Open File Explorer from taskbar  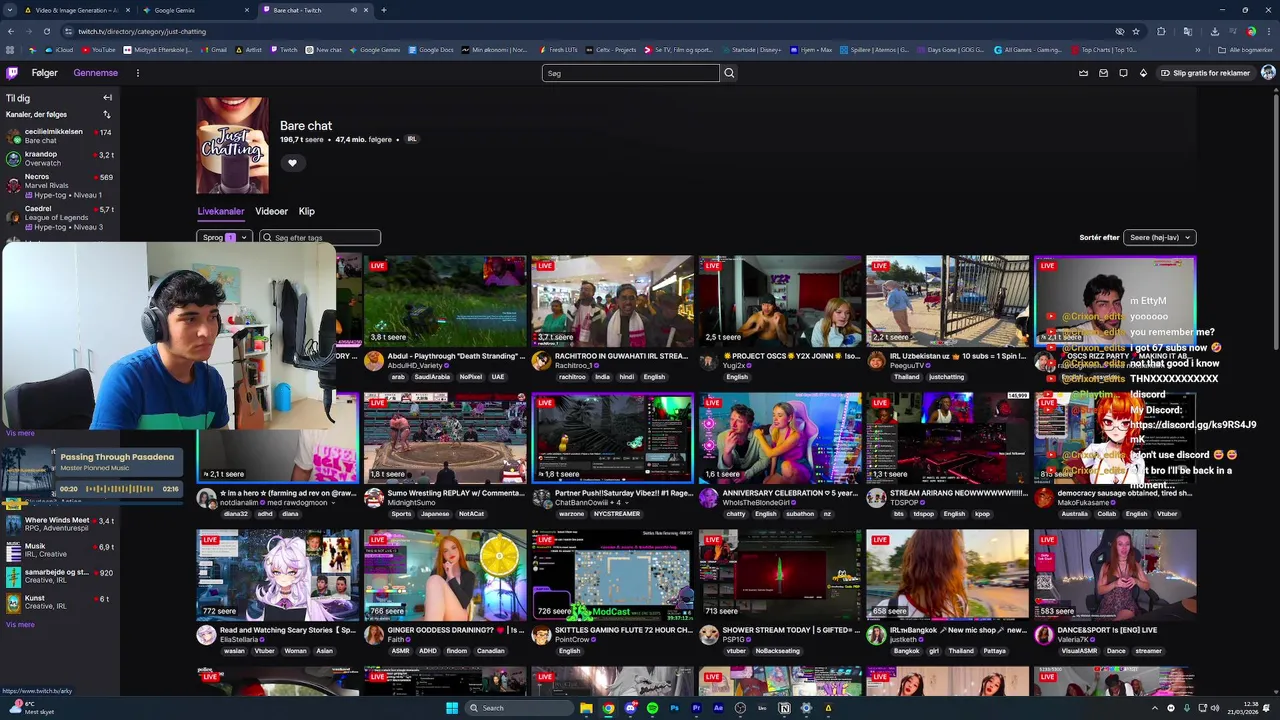586,708
